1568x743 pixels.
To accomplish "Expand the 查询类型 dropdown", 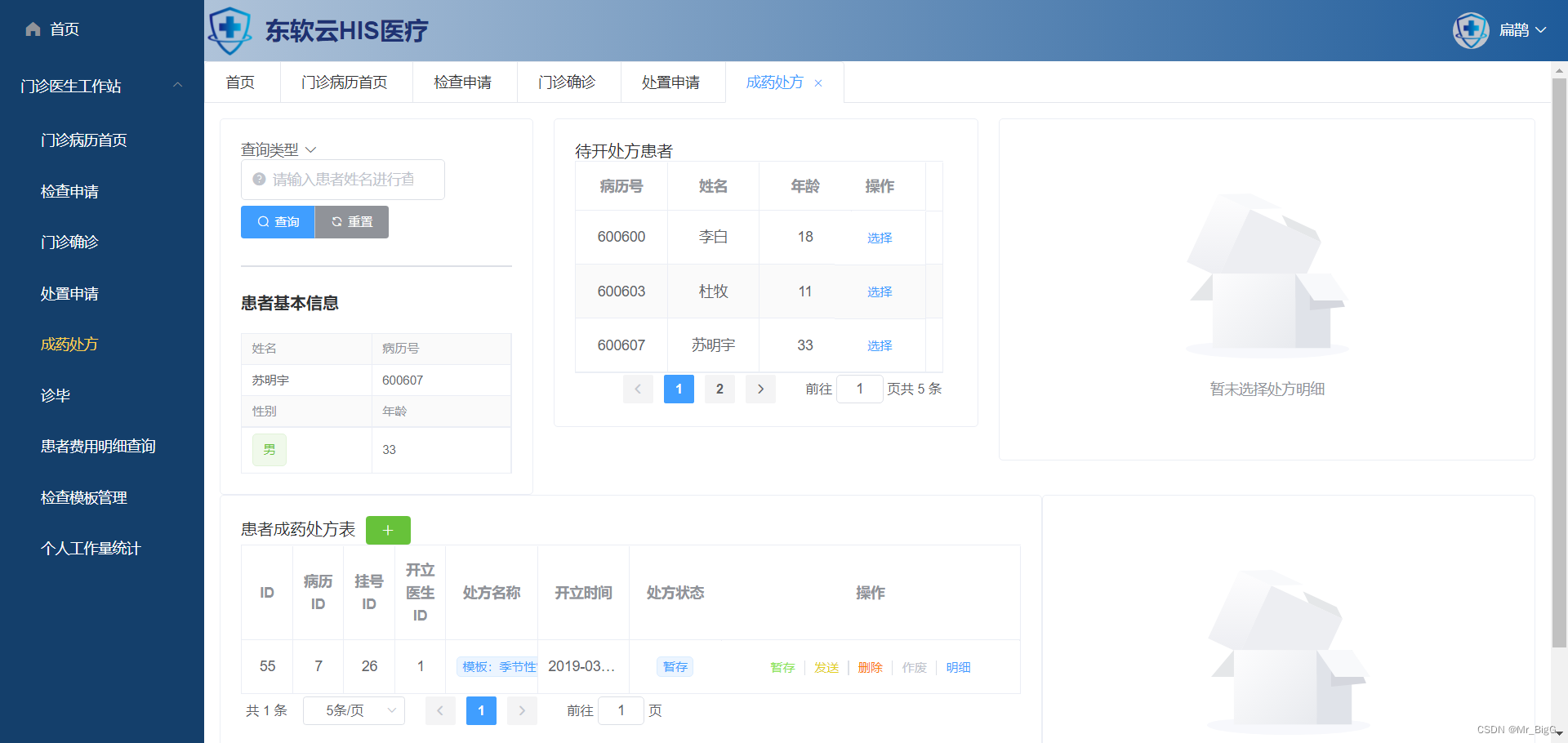I will [x=278, y=149].
